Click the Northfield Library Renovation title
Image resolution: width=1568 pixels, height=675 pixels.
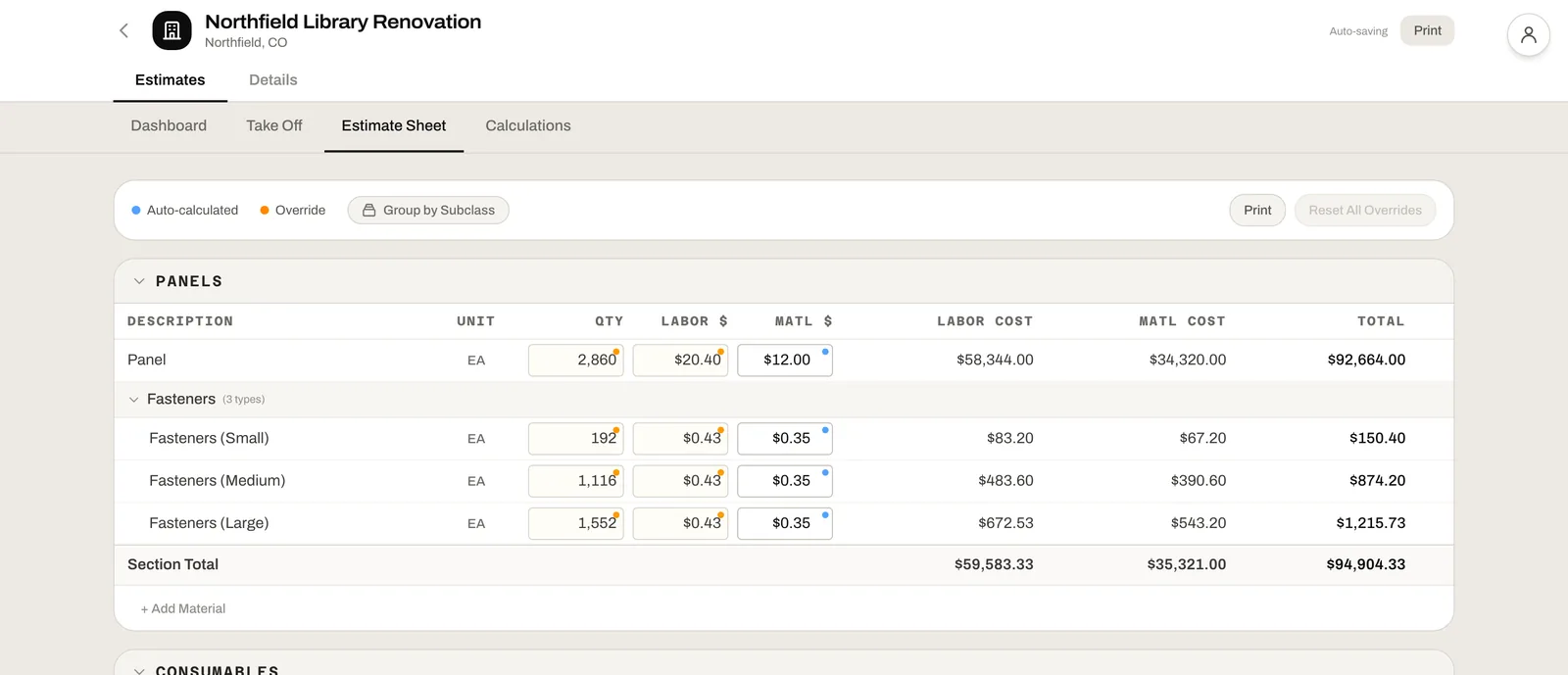click(343, 22)
